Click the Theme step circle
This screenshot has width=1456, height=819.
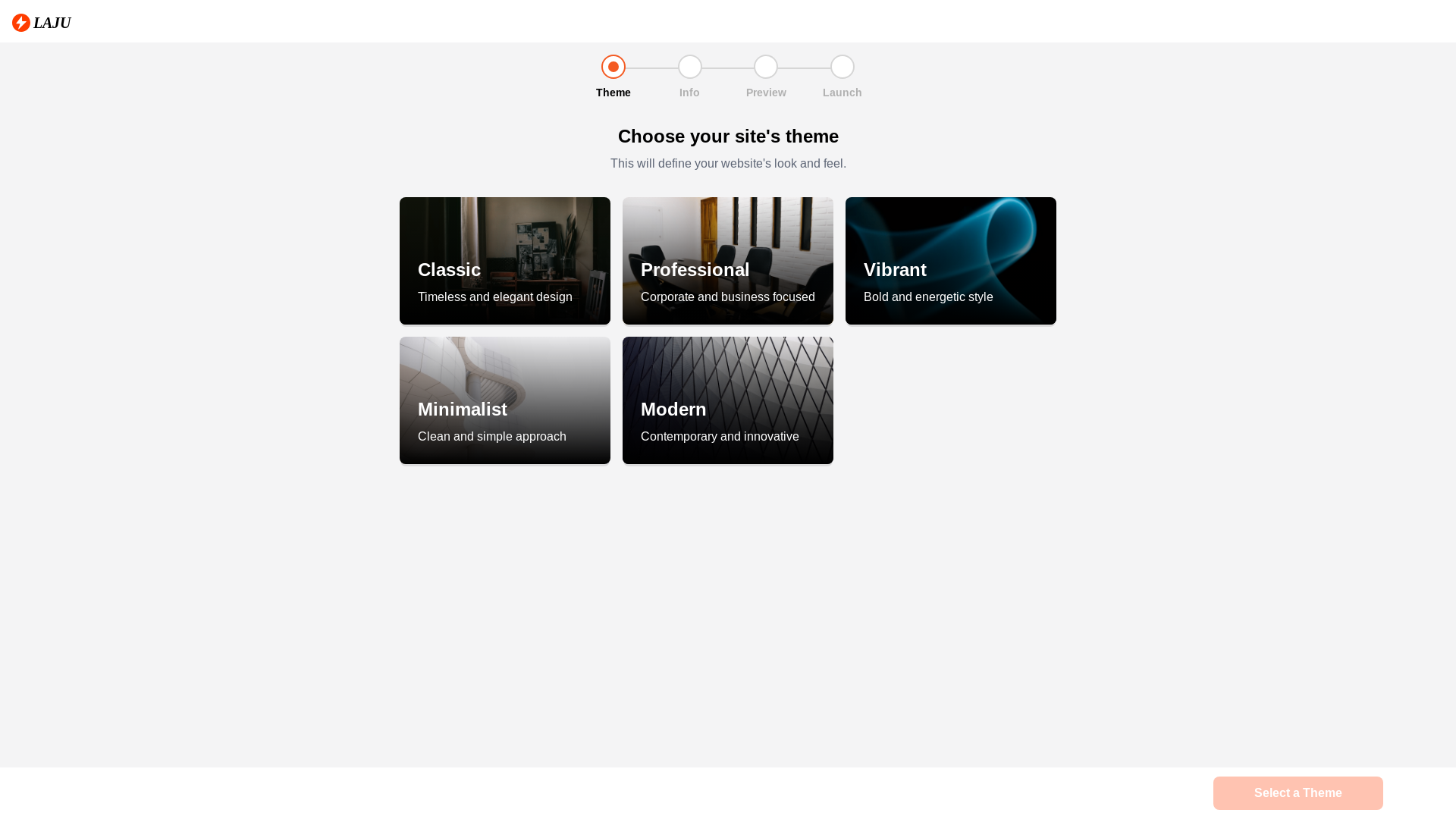(x=613, y=67)
